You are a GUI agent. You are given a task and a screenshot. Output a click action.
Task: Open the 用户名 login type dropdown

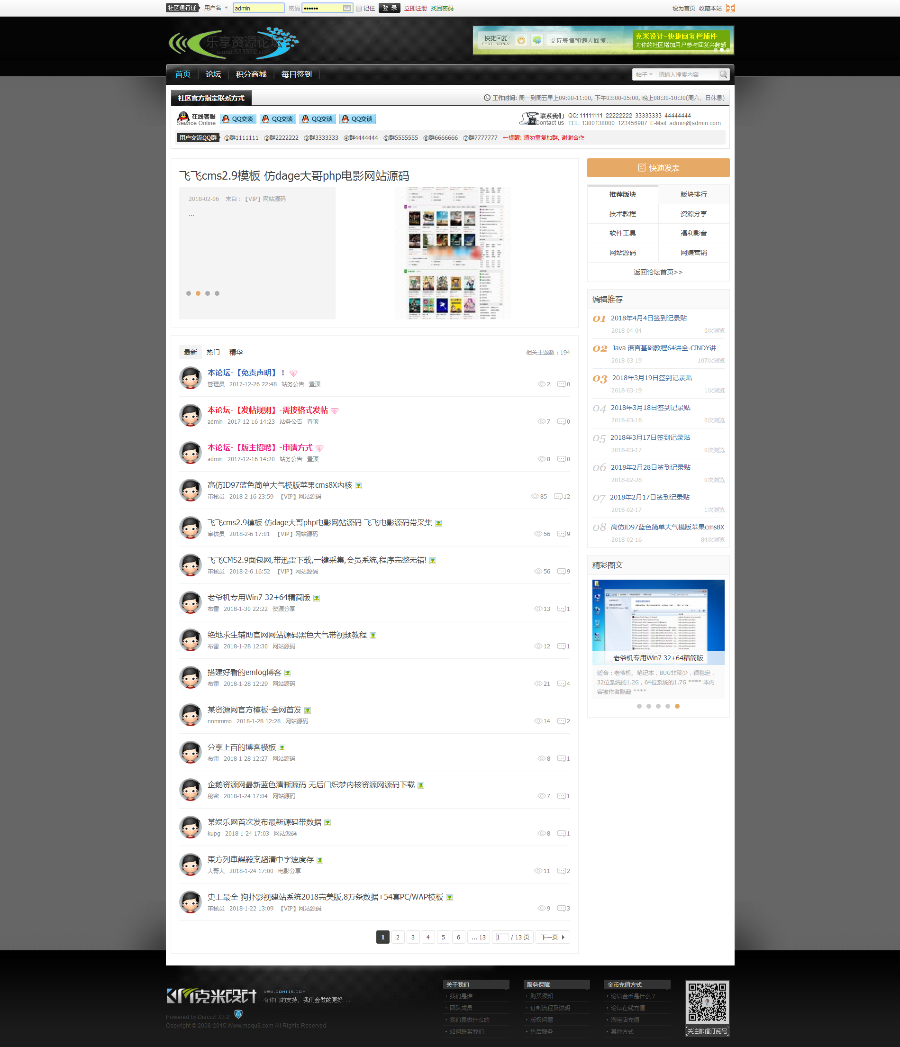(216, 8)
